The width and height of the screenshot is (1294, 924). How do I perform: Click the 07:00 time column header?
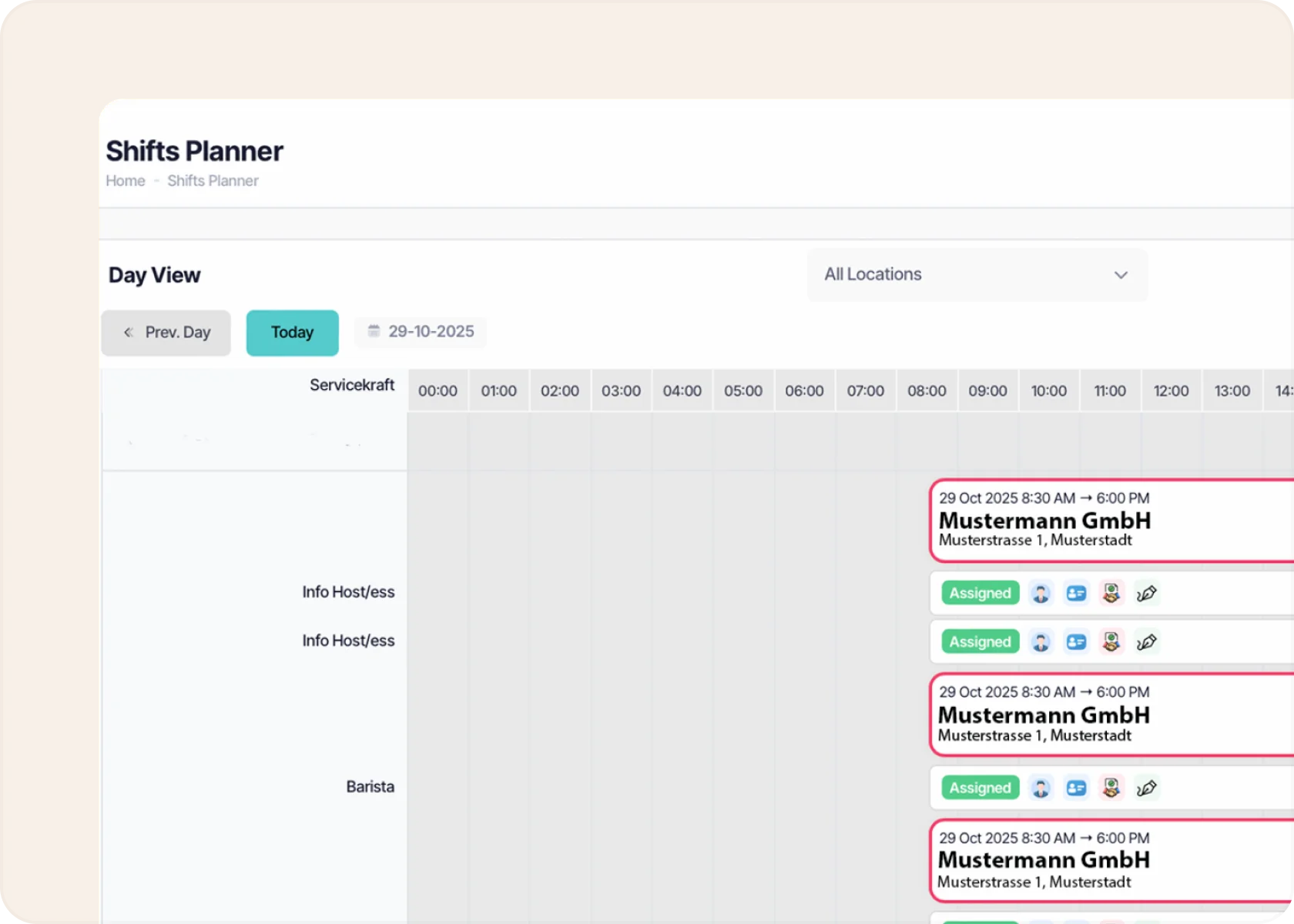(866, 391)
